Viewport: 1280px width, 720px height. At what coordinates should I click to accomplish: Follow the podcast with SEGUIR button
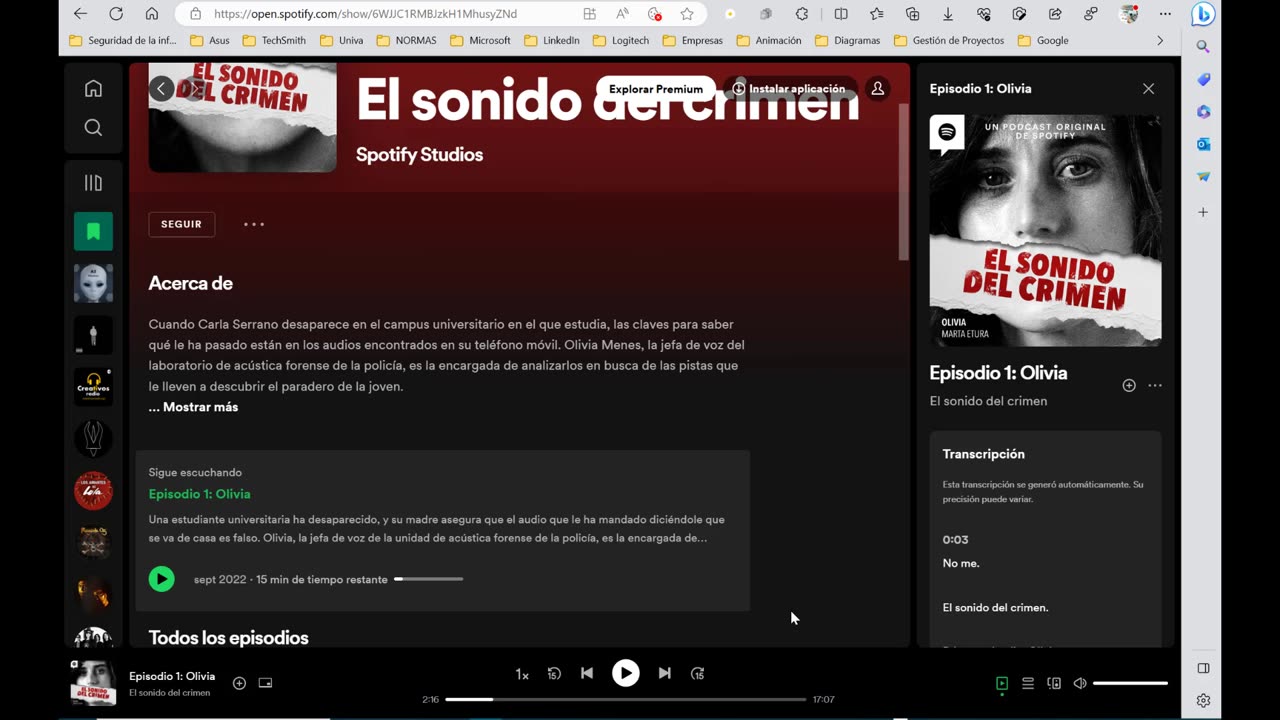181,224
